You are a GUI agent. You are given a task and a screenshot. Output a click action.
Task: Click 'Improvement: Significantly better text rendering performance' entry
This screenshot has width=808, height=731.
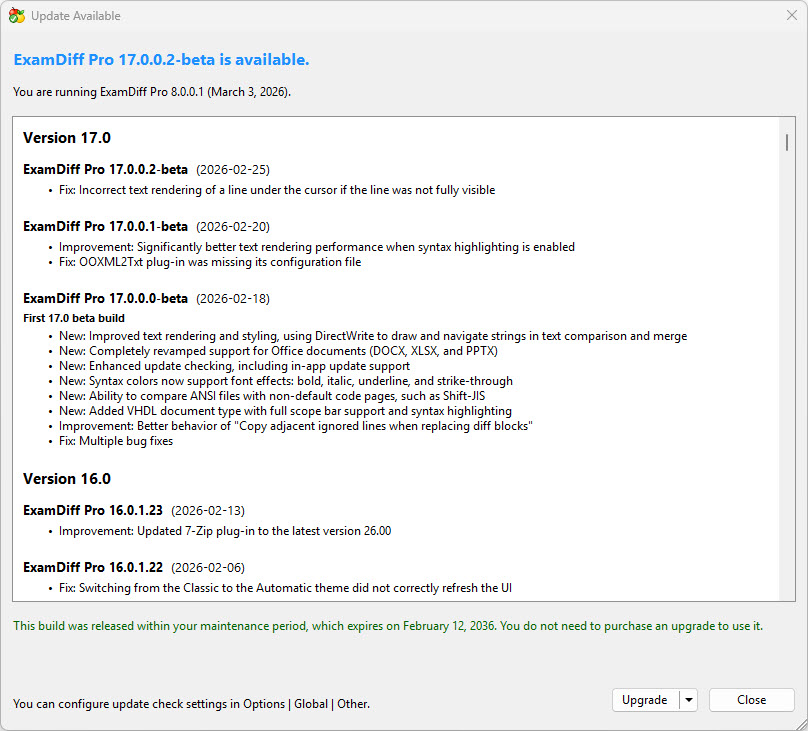(x=317, y=247)
